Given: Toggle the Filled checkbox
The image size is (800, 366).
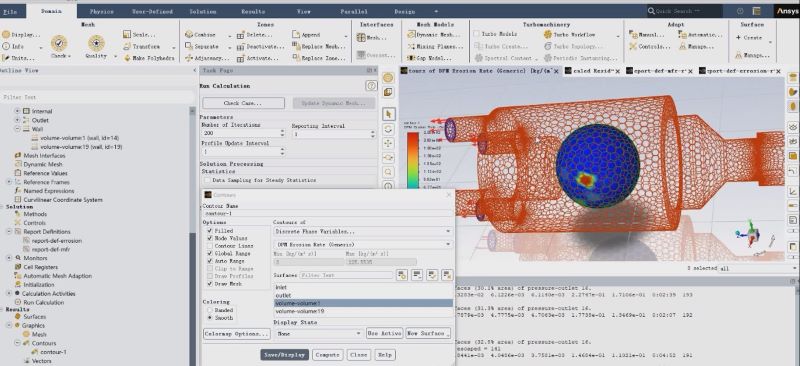Looking at the screenshot, I should tap(209, 231).
